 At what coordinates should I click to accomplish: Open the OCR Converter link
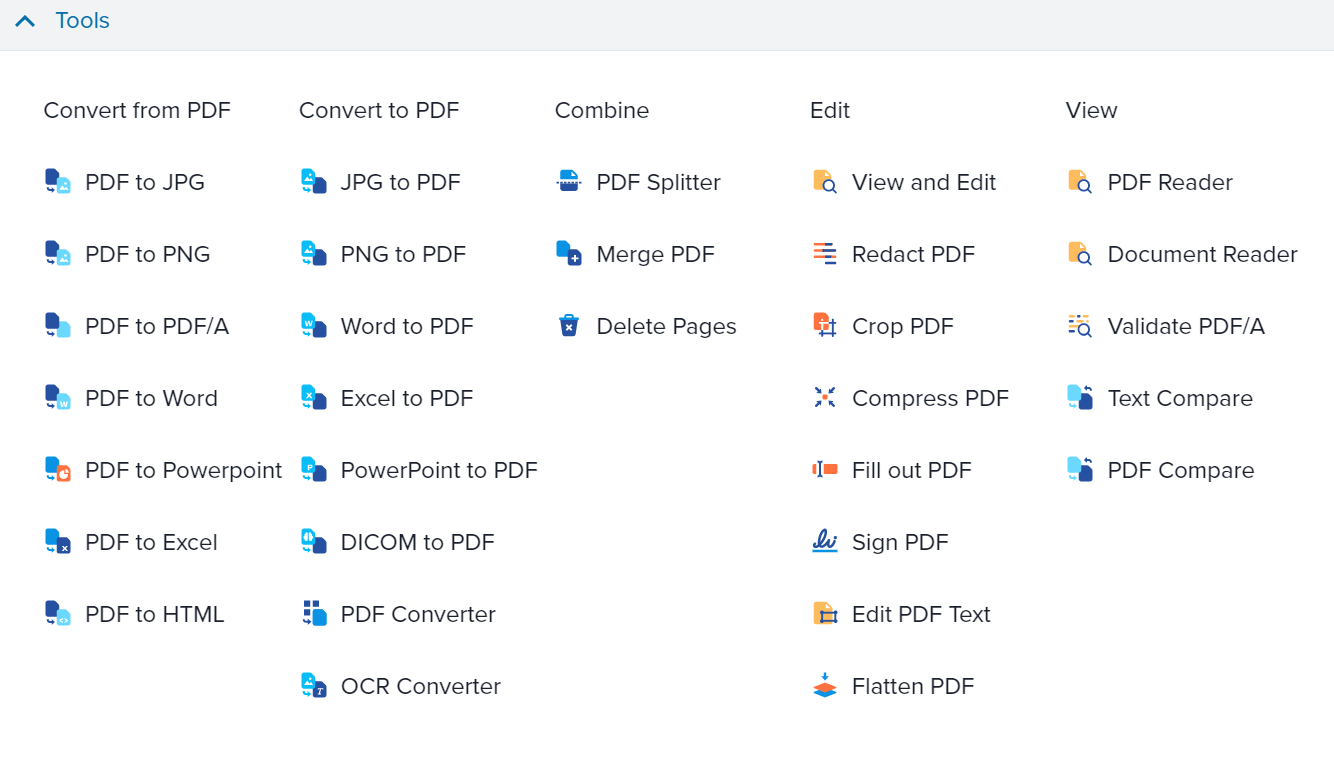pyautogui.click(x=421, y=686)
